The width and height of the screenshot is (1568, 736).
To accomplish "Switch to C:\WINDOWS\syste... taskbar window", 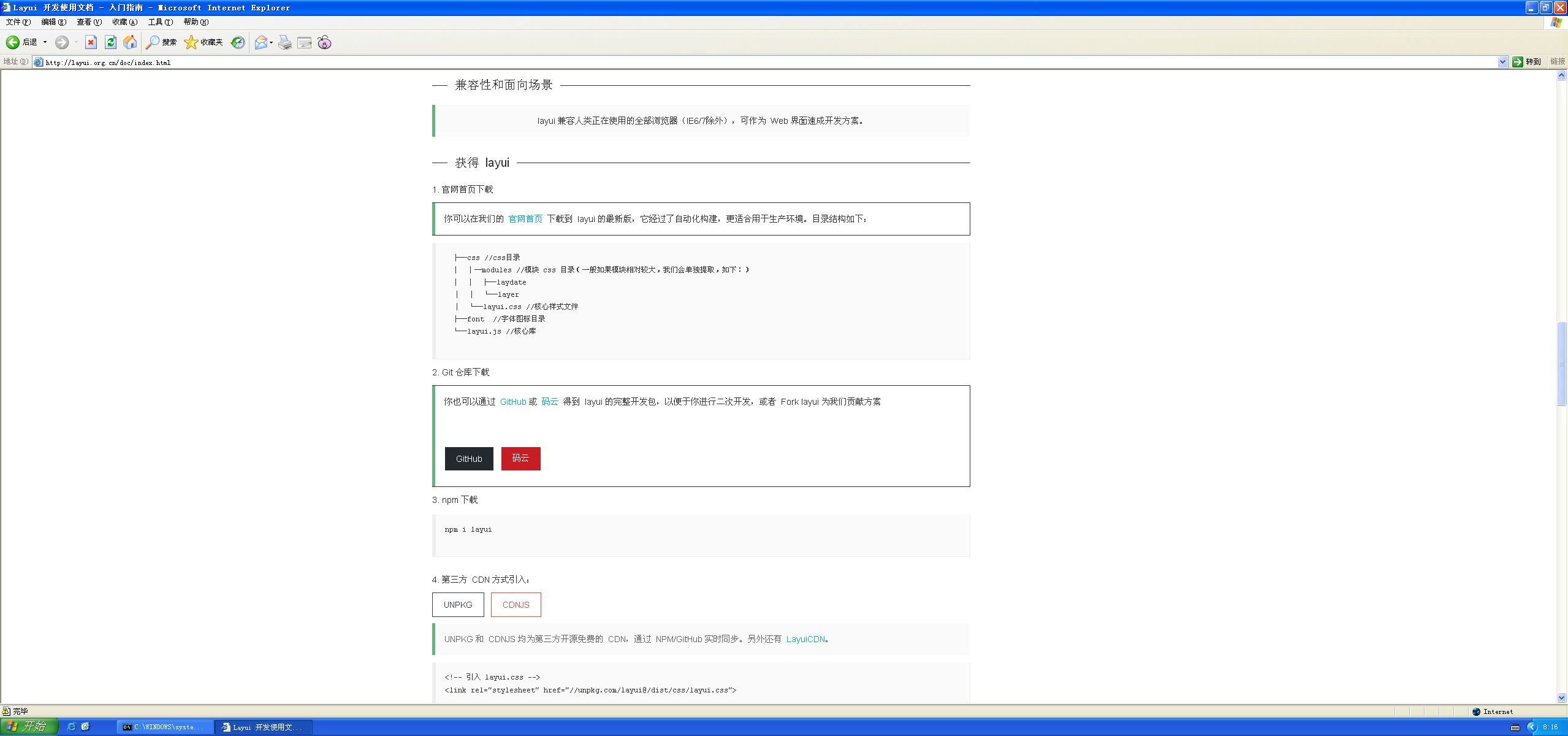I will click(x=166, y=727).
